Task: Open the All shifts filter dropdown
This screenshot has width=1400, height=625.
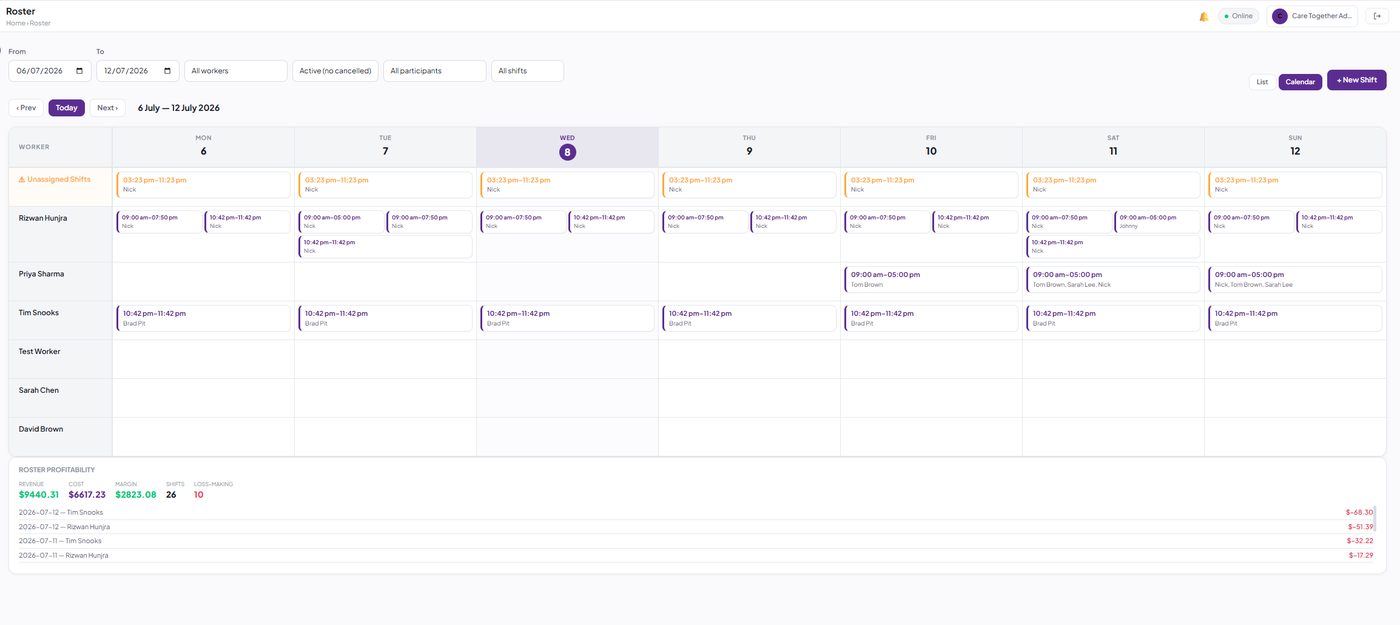Action: [527, 71]
